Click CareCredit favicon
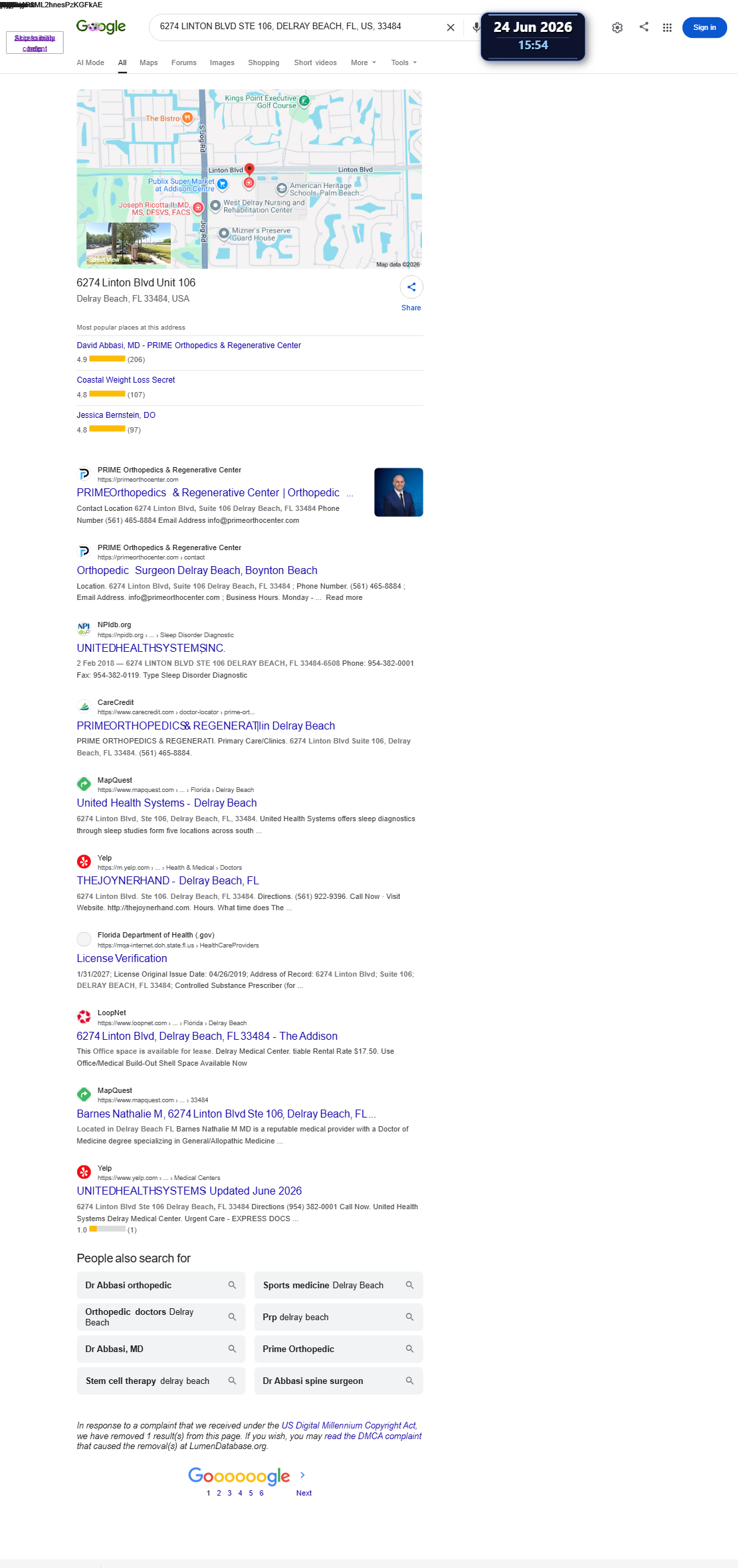Viewport: 747px width, 1568px height. 84,706
